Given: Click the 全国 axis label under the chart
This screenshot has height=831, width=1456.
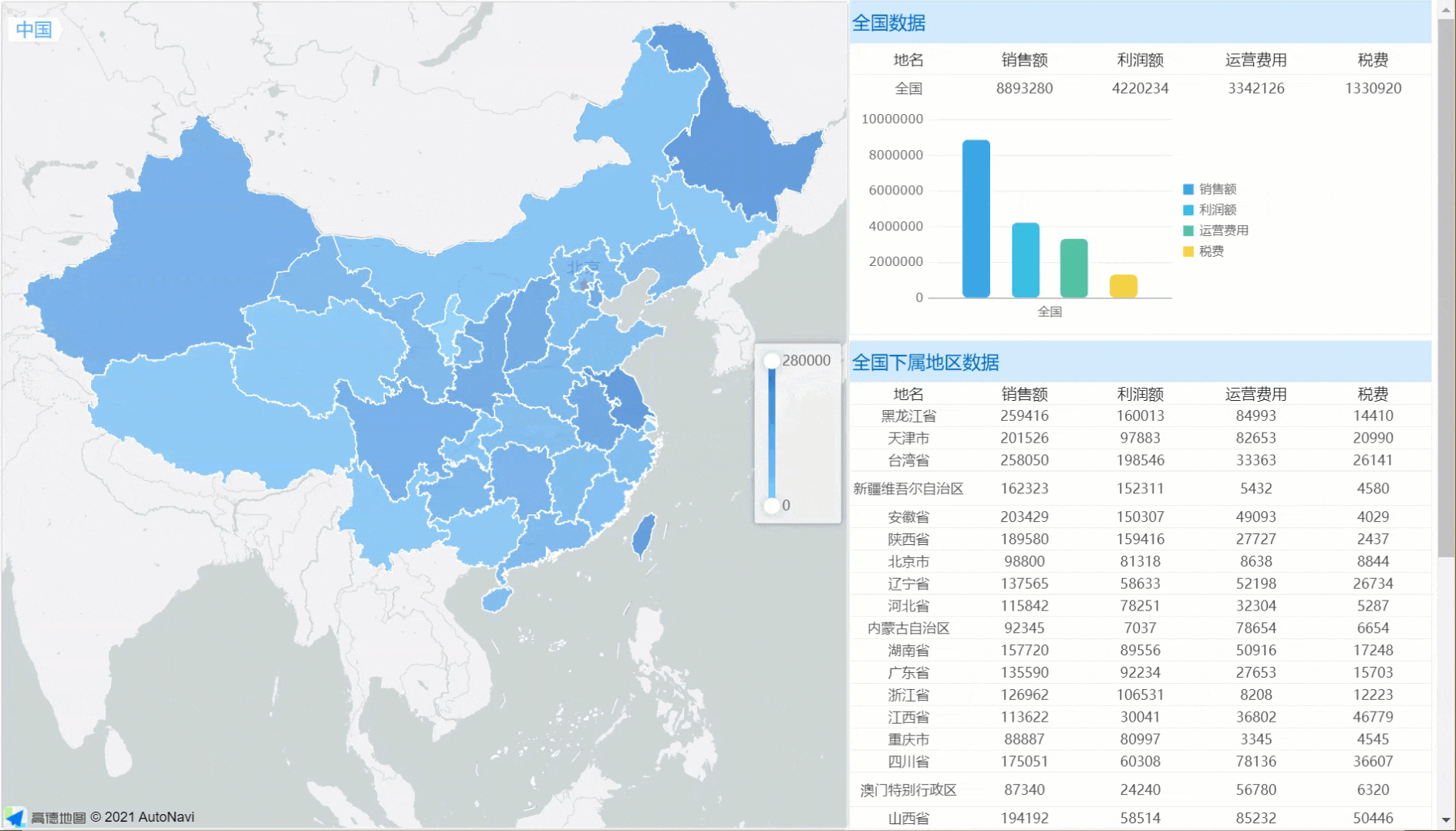Looking at the screenshot, I should point(1050,312).
